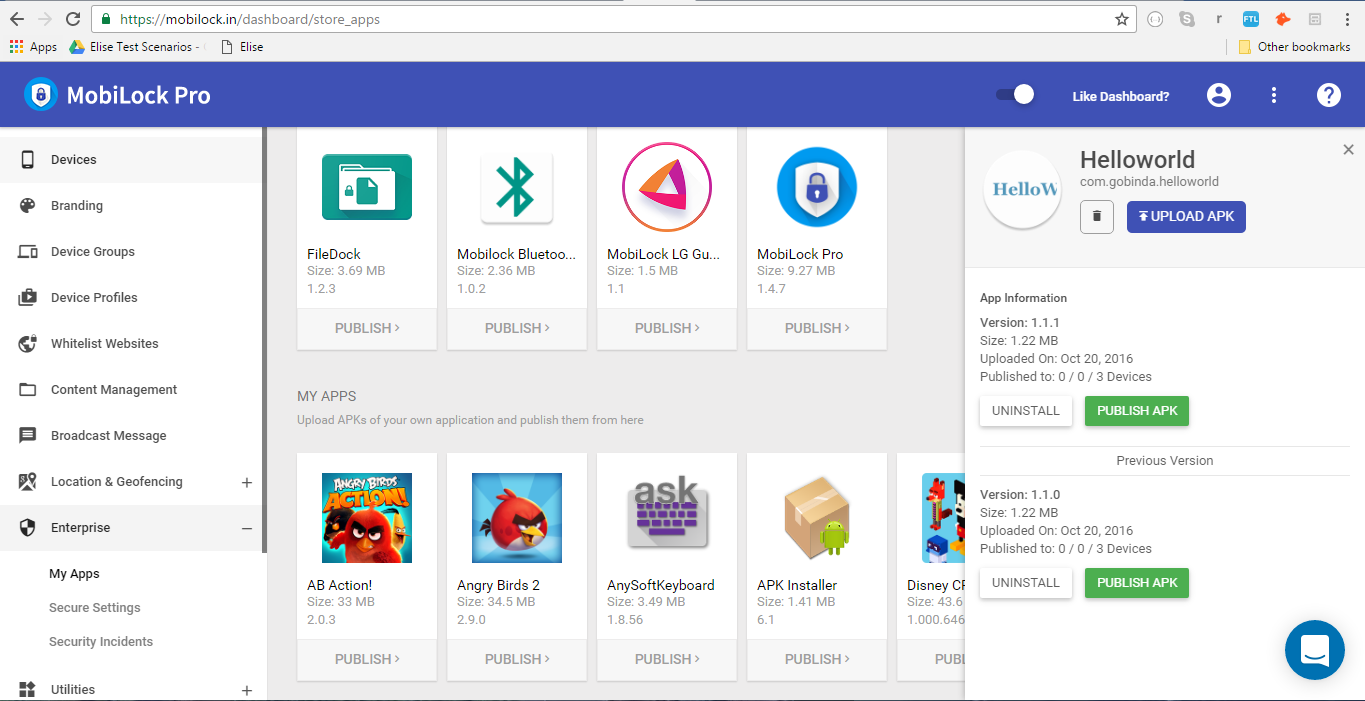Click the Upload APK button
The height and width of the screenshot is (701, 1365).
click(1186, 217)
